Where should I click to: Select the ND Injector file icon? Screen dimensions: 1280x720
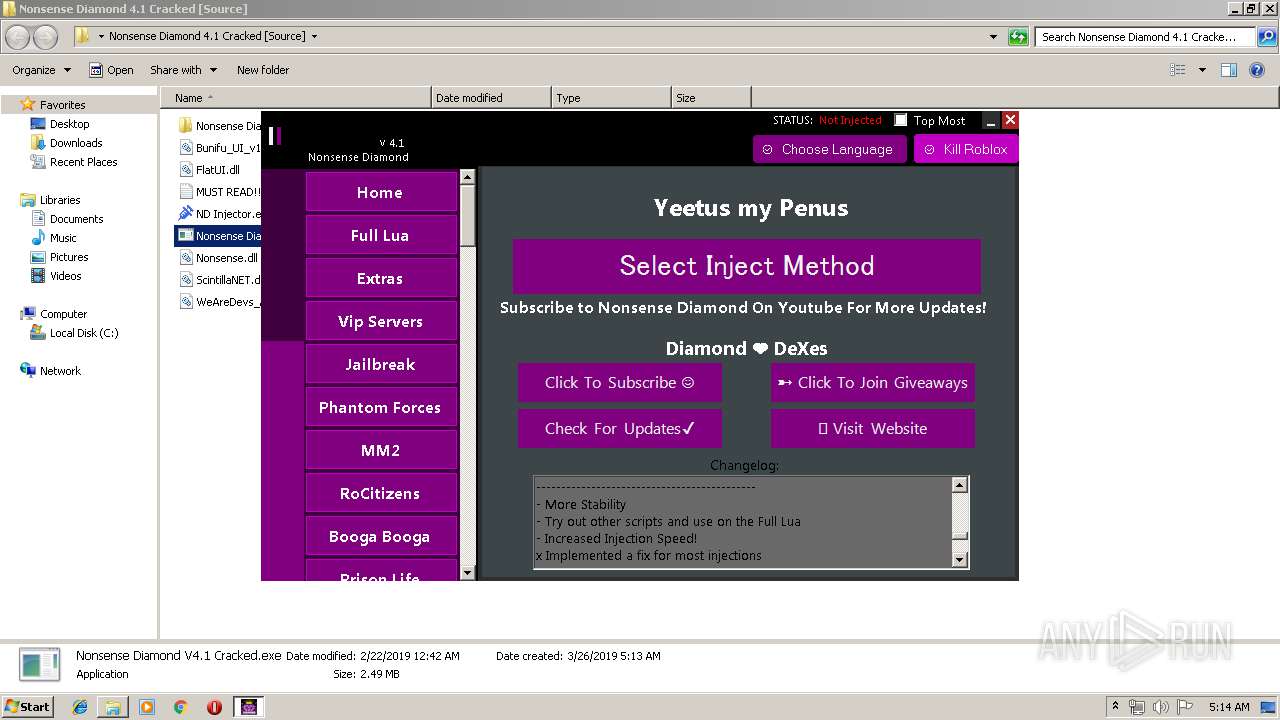click(185, 214)
